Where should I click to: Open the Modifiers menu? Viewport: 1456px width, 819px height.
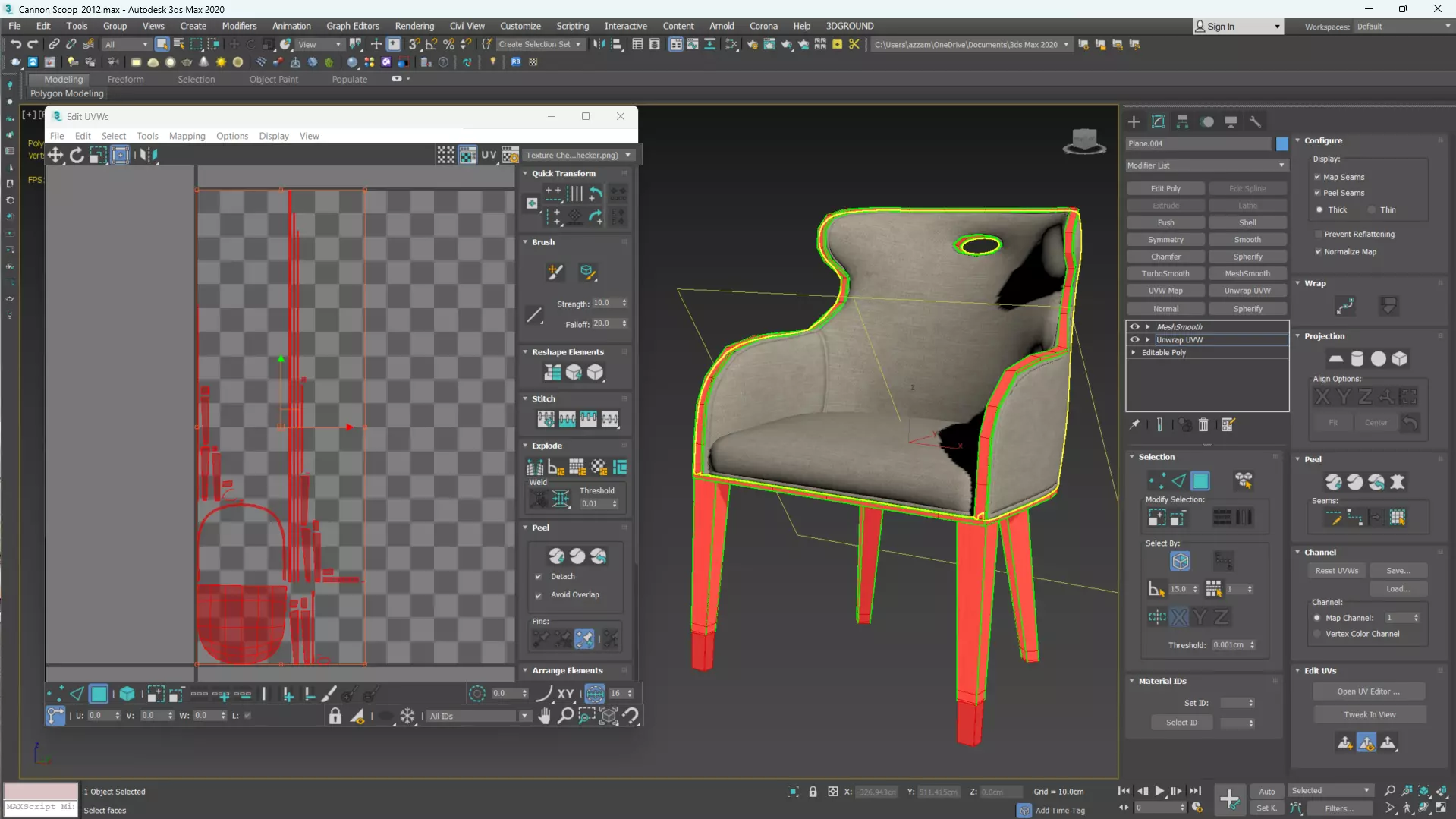(239, 26)
